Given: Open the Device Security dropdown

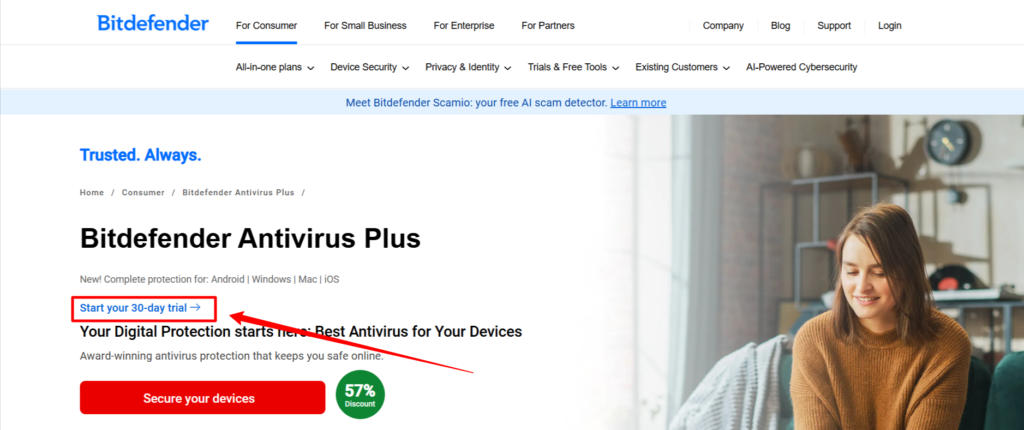Looking at the screenshot, I should pyautogui.click(x=370, y=67).
